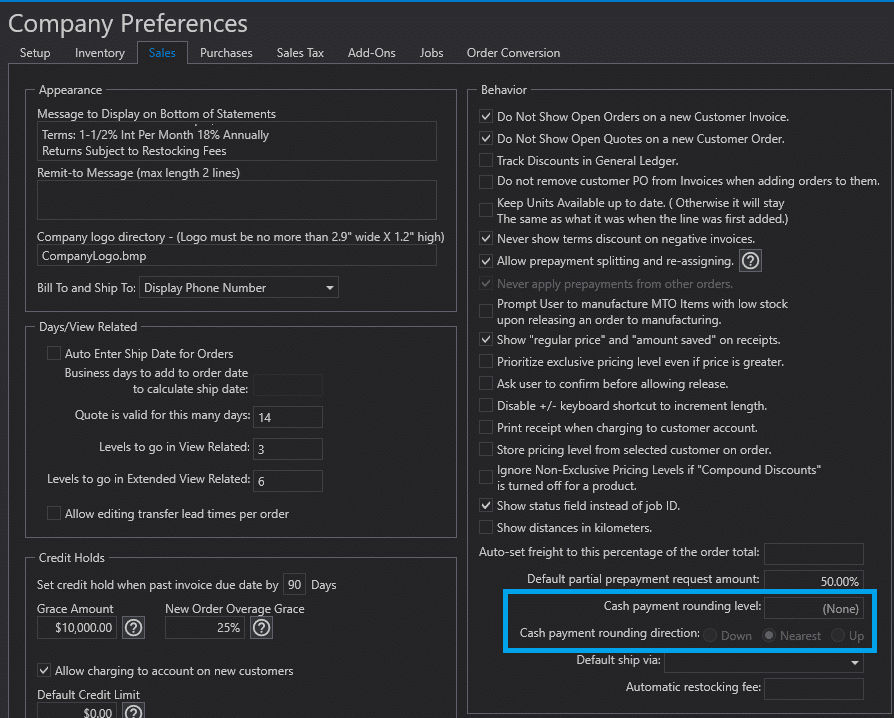Click the Automatic restocking fee field

[813, 688]
